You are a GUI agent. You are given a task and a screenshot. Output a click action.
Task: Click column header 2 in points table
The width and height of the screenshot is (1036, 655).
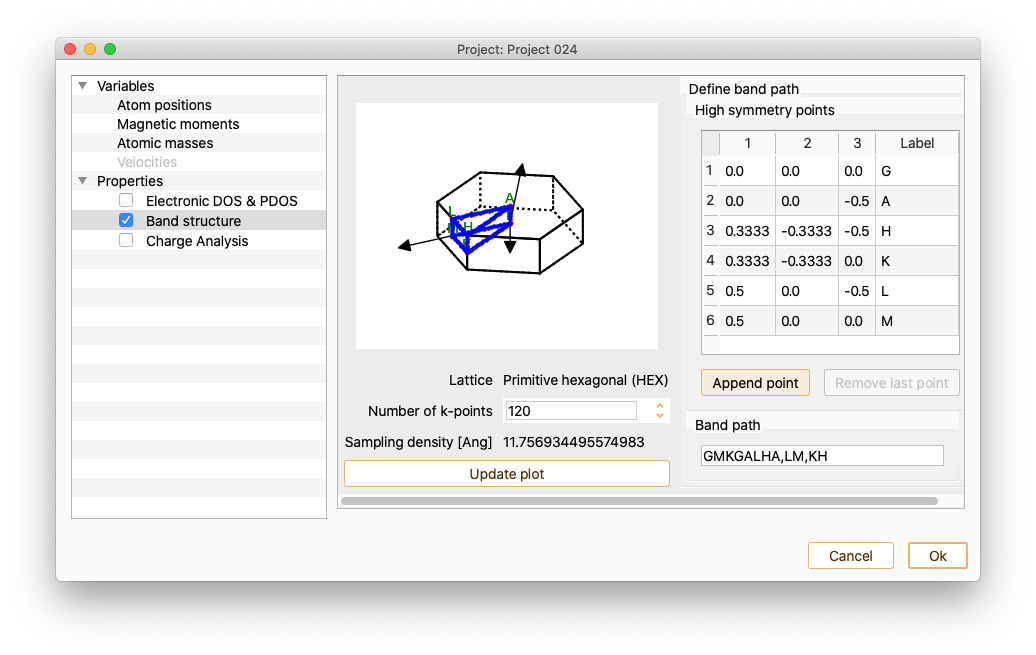pyautogui.click(x=807, y=143)
